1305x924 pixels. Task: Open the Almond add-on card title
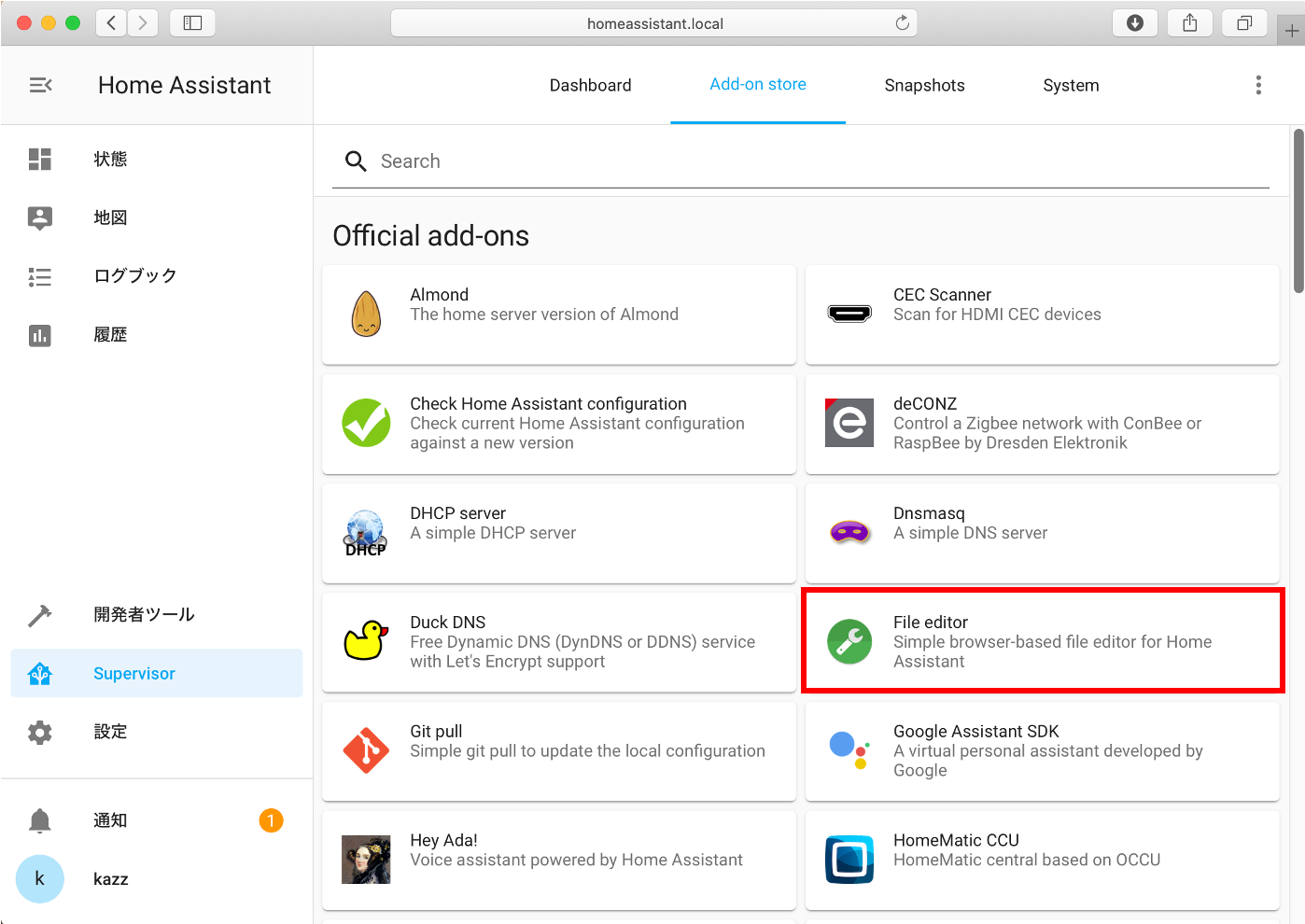pyautogui.click(x=440, y=295)
